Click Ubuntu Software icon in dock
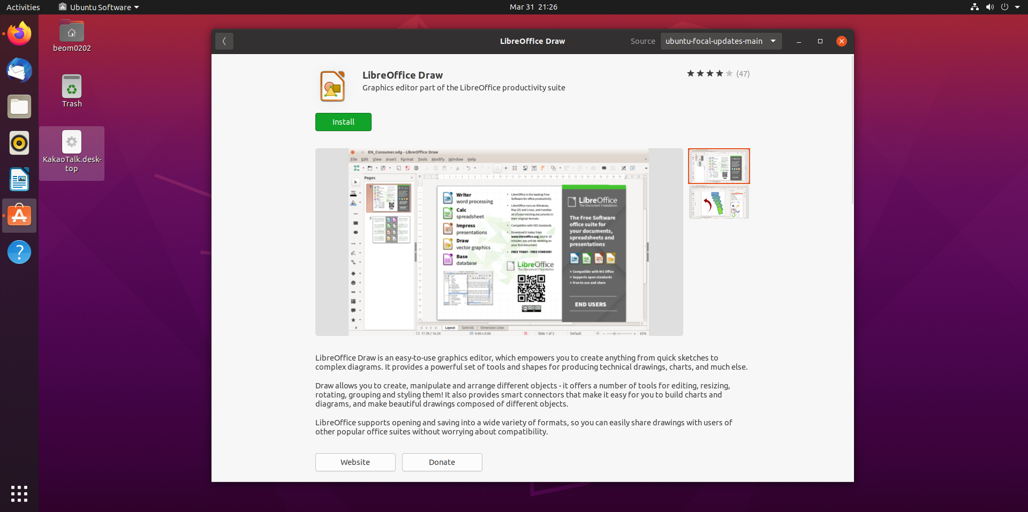The height and width of the screenshot is (512, 1028). click(19, 215)
